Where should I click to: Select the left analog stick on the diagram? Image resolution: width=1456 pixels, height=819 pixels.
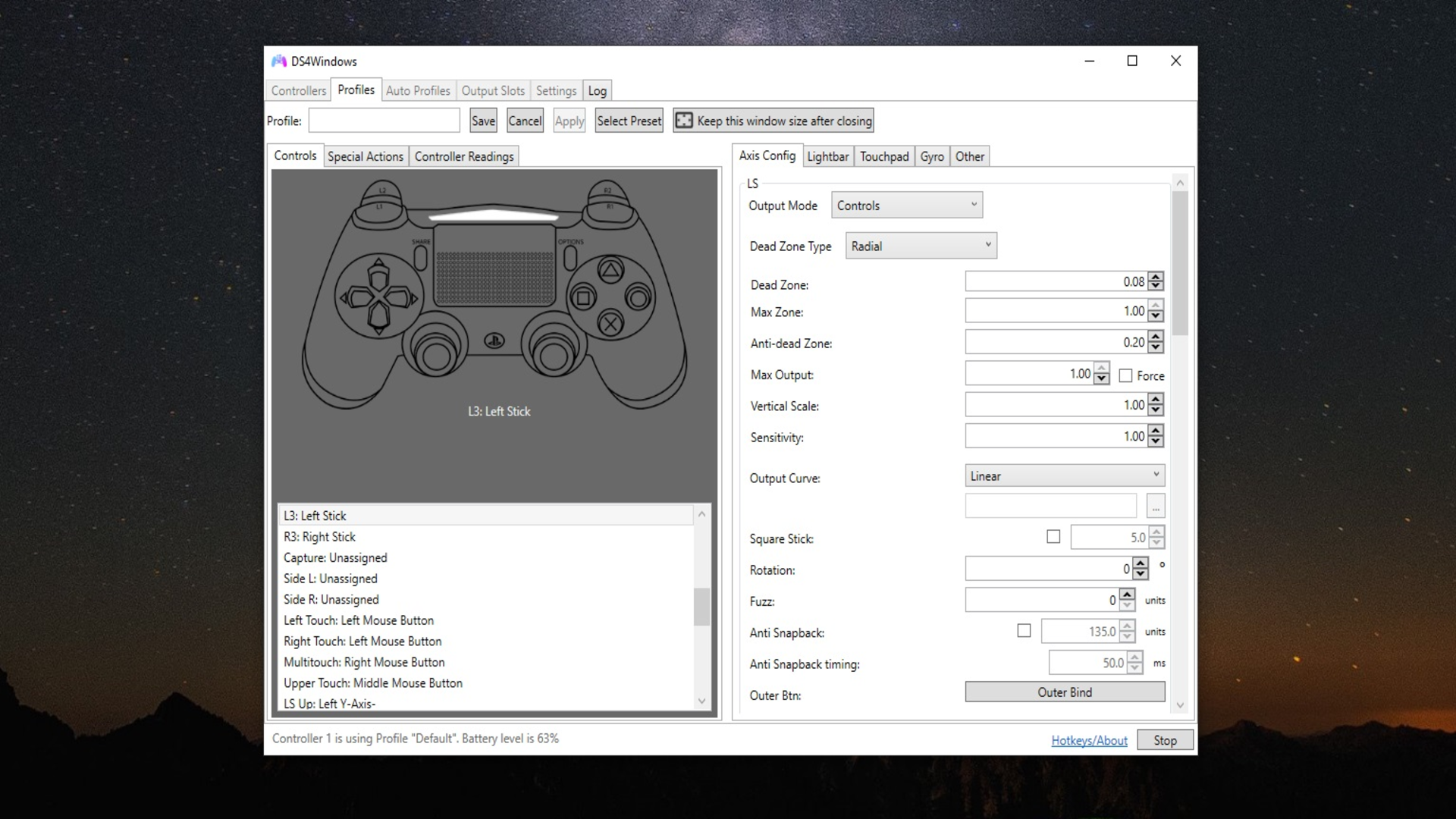click(x=435, y=355)
